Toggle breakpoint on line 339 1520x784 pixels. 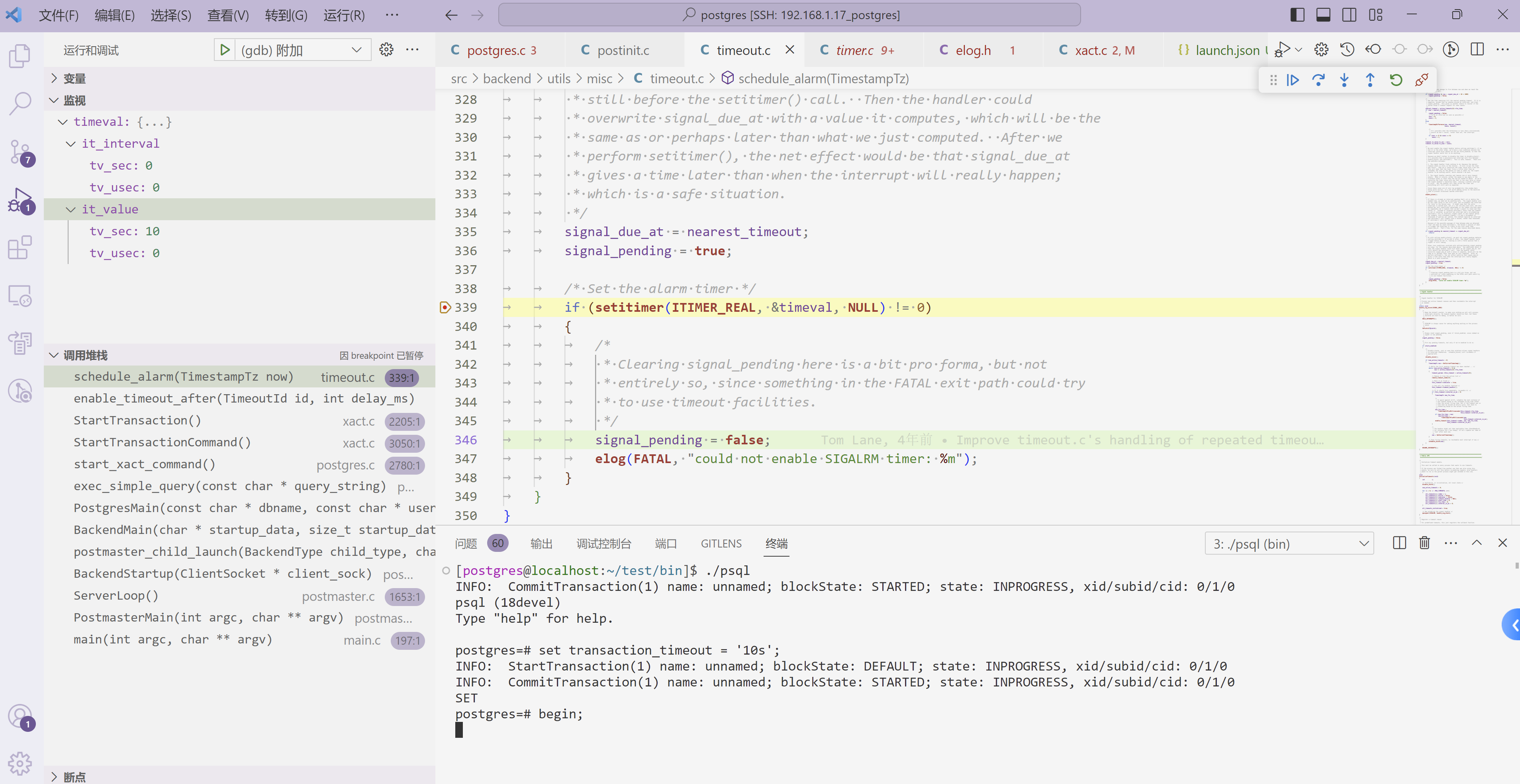click(x=445, y=307)
